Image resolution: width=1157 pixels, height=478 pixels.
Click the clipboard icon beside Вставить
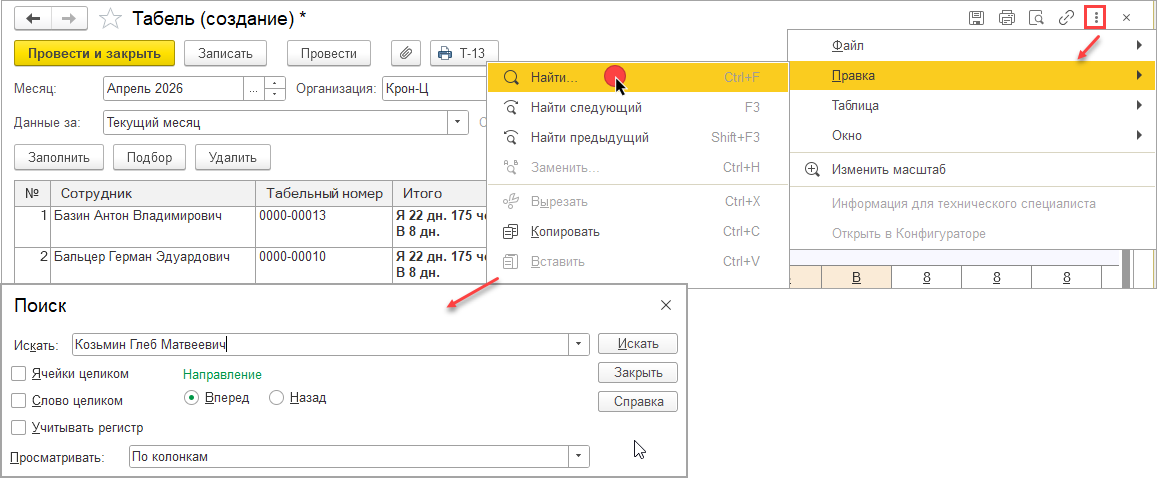tap(510, 261)
